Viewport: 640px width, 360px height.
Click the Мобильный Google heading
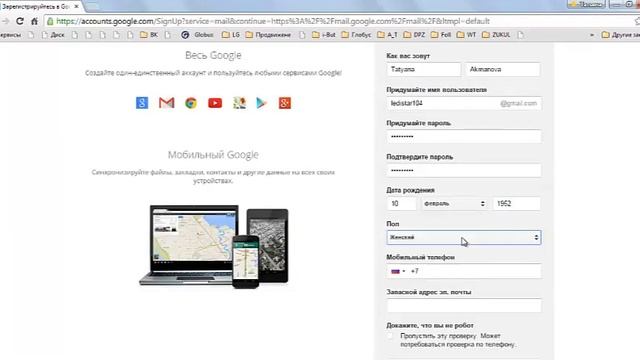coord(213,155)
